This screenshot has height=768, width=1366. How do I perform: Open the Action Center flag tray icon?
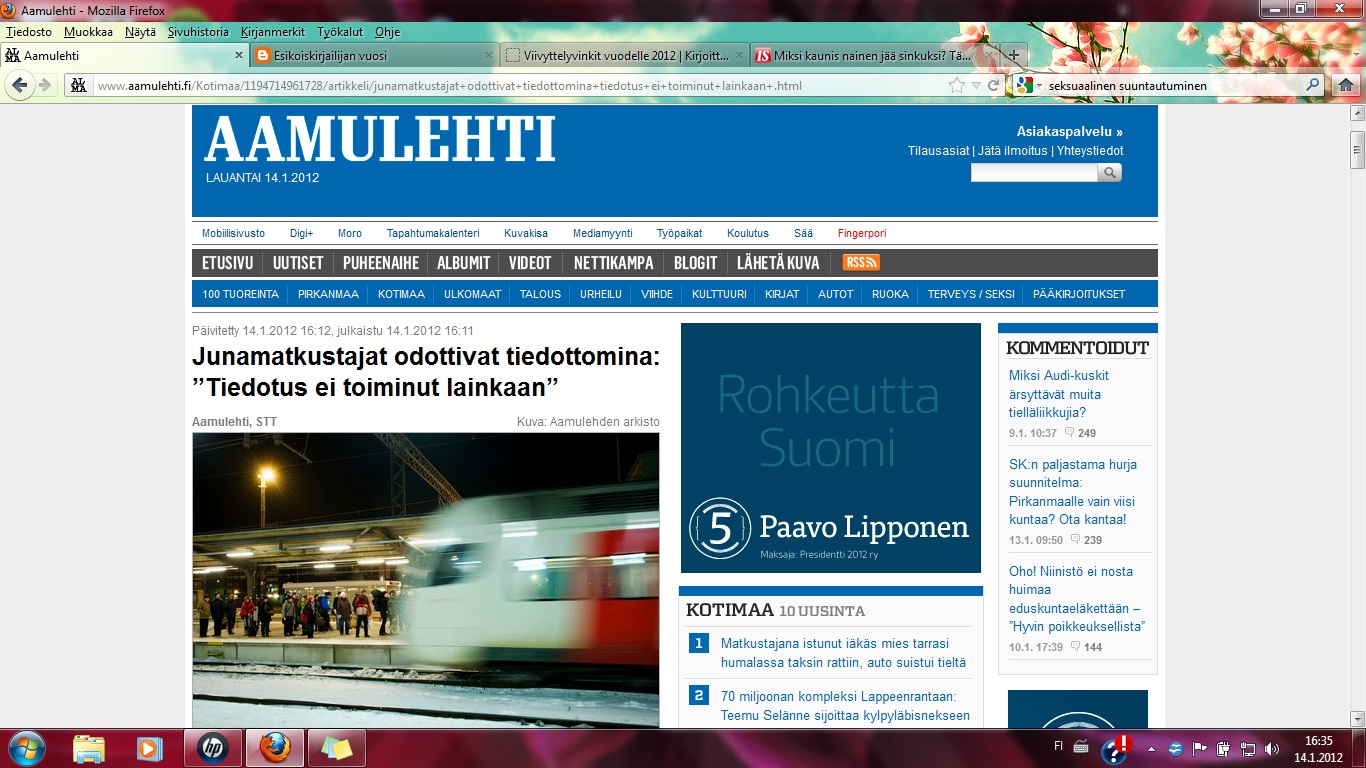(1199, 748)
